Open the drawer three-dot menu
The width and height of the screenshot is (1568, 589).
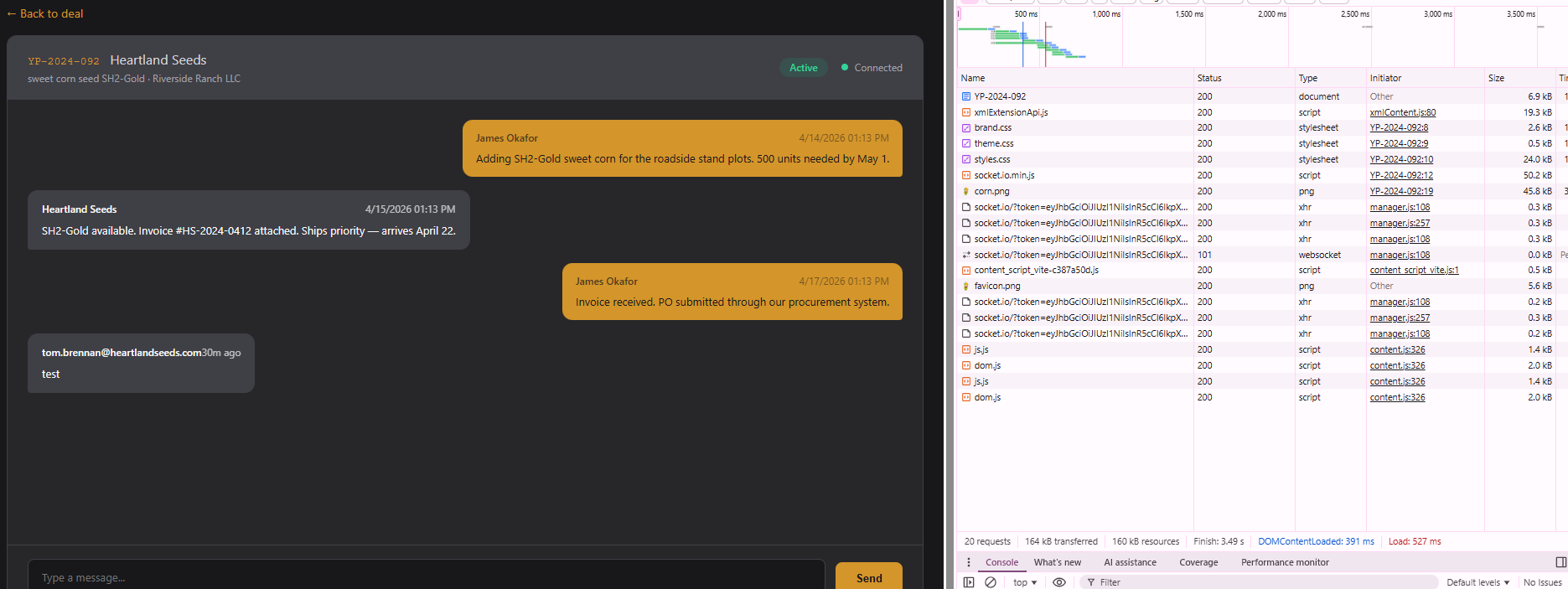point(969,562)
